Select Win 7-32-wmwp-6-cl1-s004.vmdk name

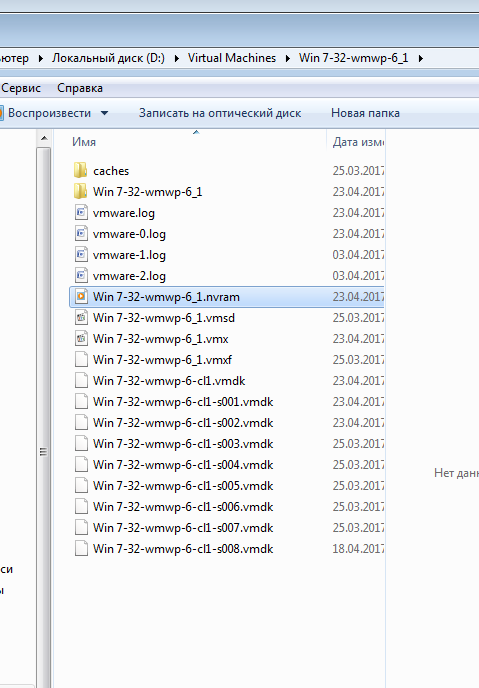(183, 466)
